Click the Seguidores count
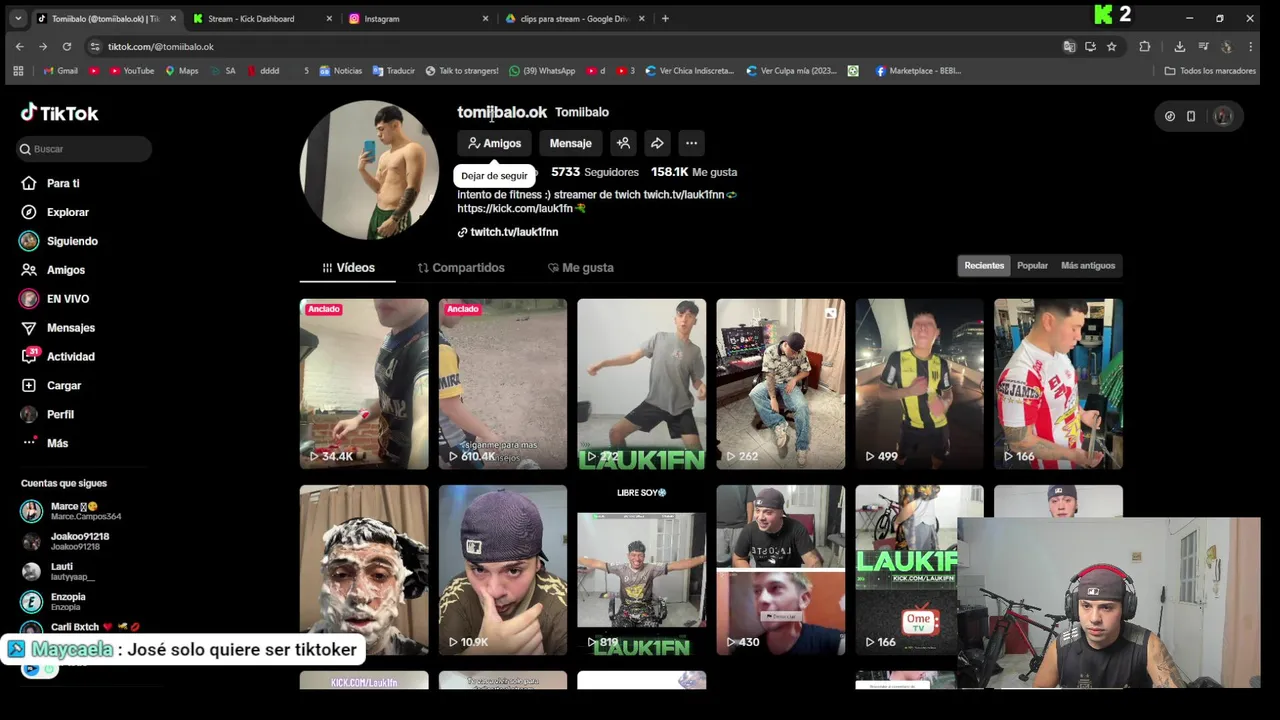 [x=594, y=172]
